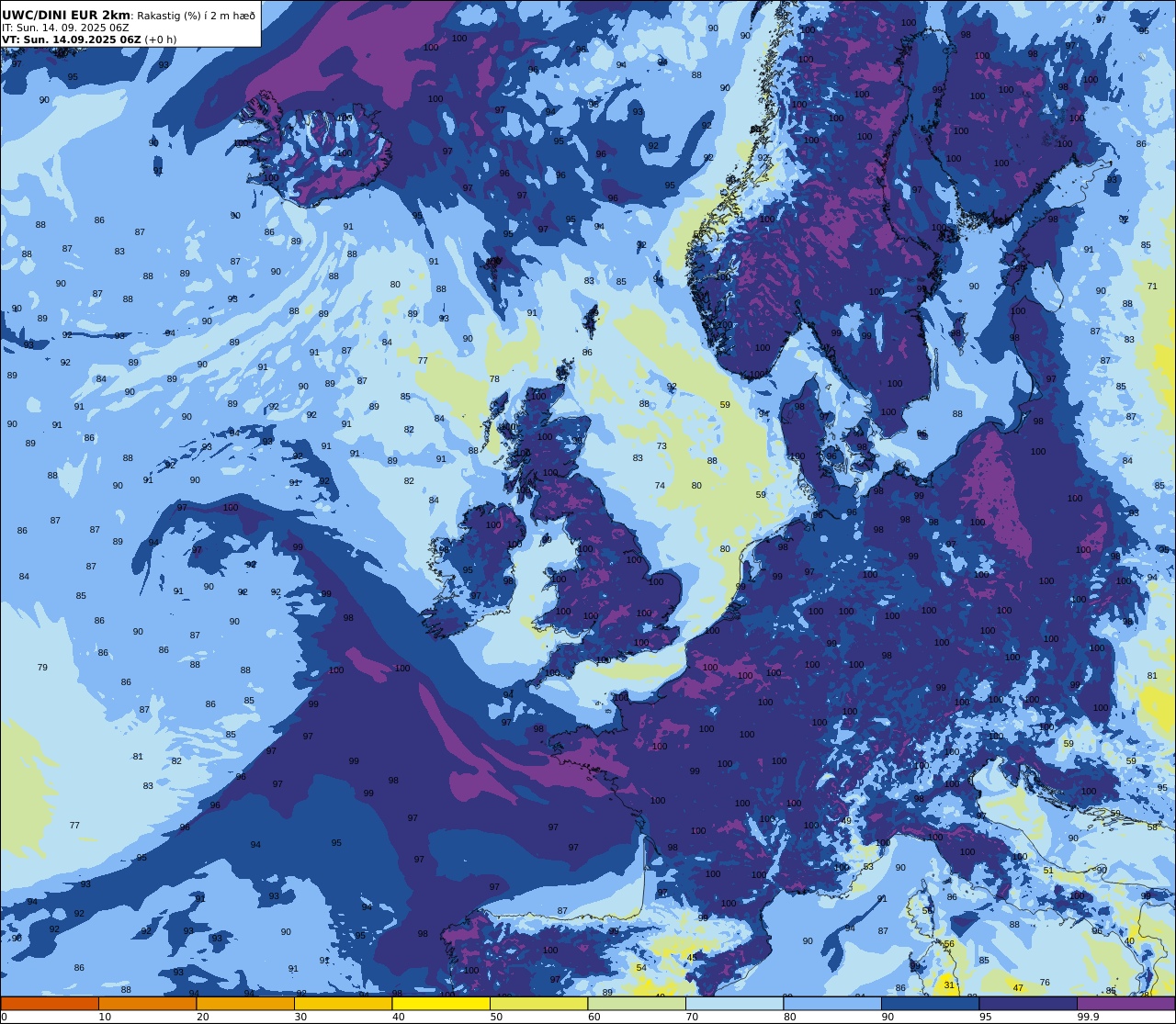Click the dark navy 95–99.9 legend swatch
This screenshot has height=1024, width=1176.
[x=1028, y=1003]
